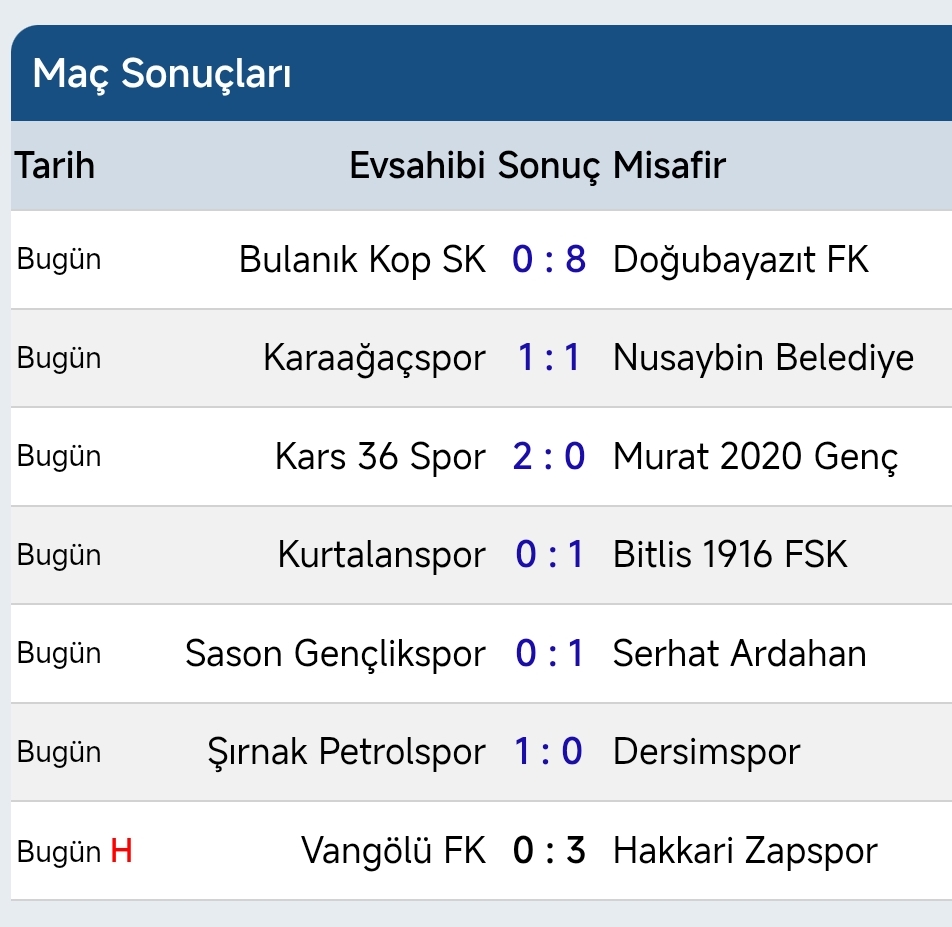View the 0 : 3 Vangölü–Hakkari result
The image size is (952, 927).
(x=549, y=851)
